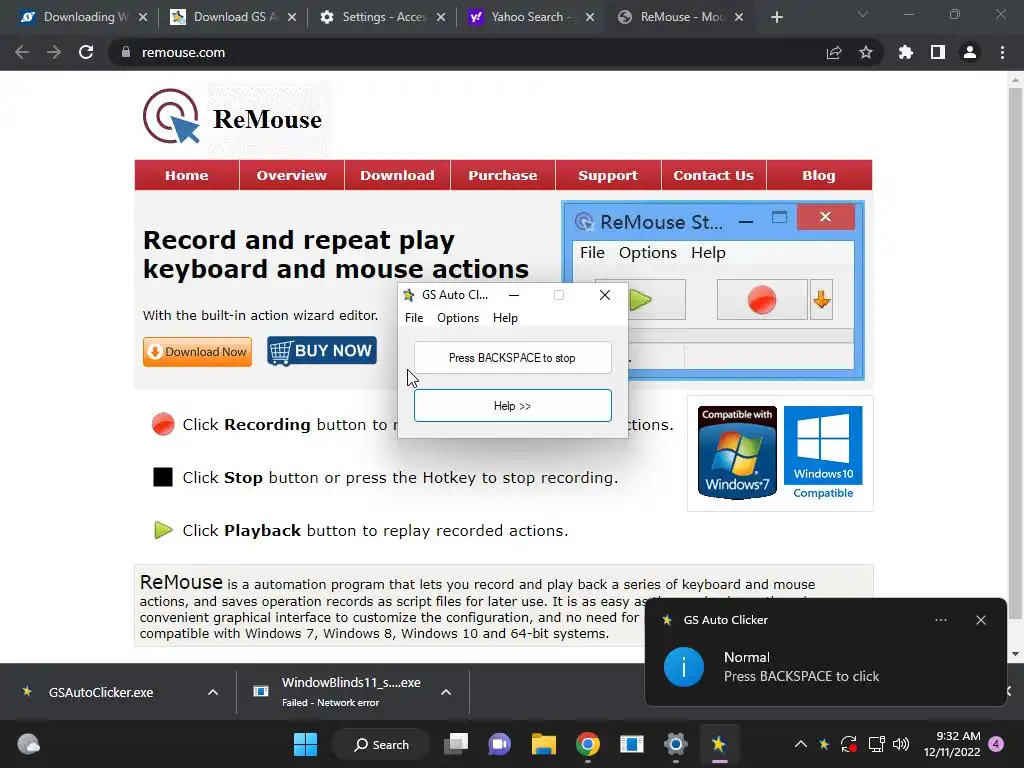Screen dimensions: 1024x768
Task: Go to Home in site navigation
Action: click(187, 175)
